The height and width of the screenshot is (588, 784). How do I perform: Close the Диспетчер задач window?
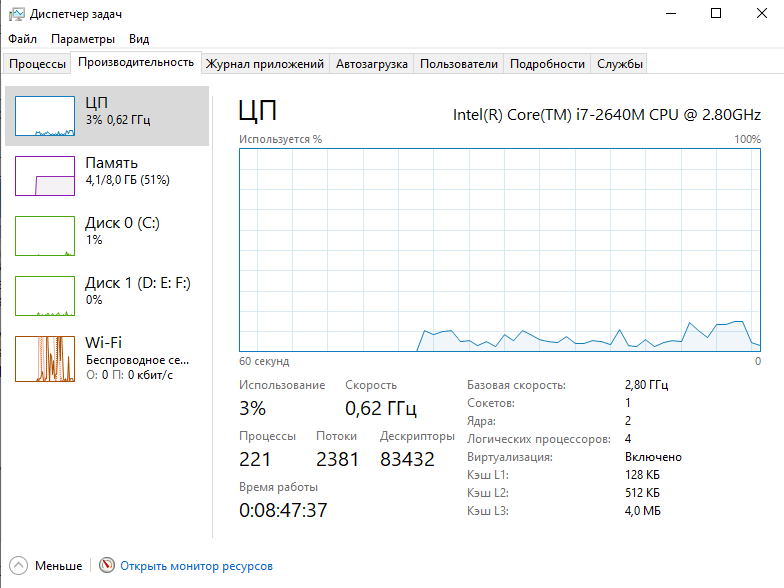coord(762,14)
